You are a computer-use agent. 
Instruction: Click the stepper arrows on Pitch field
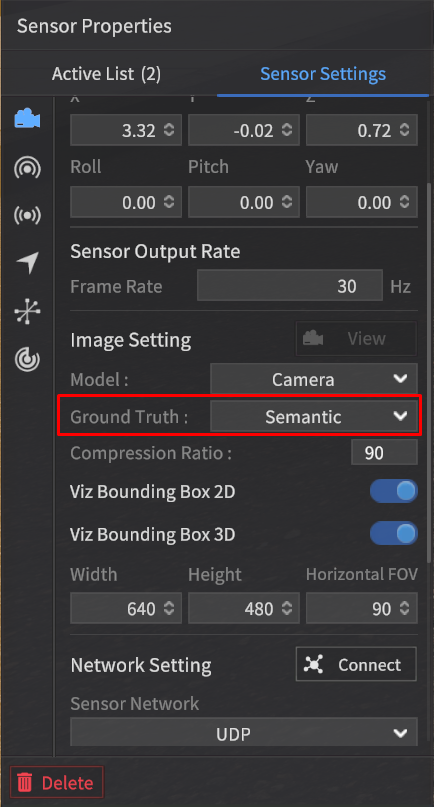(x=287, y=202)
